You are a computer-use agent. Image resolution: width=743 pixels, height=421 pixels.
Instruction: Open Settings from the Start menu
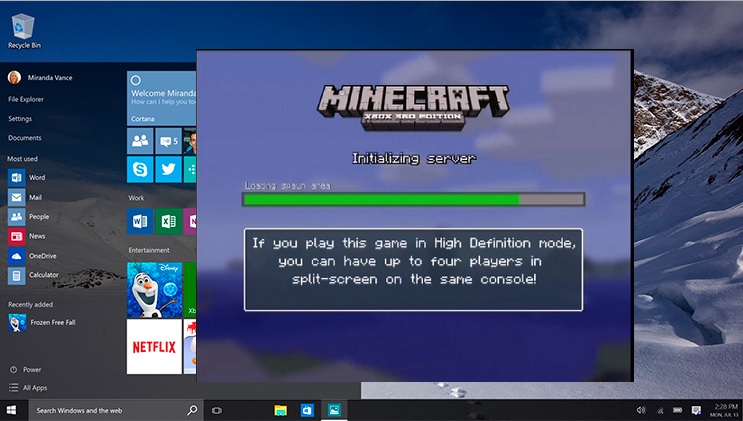coord(20,119)
